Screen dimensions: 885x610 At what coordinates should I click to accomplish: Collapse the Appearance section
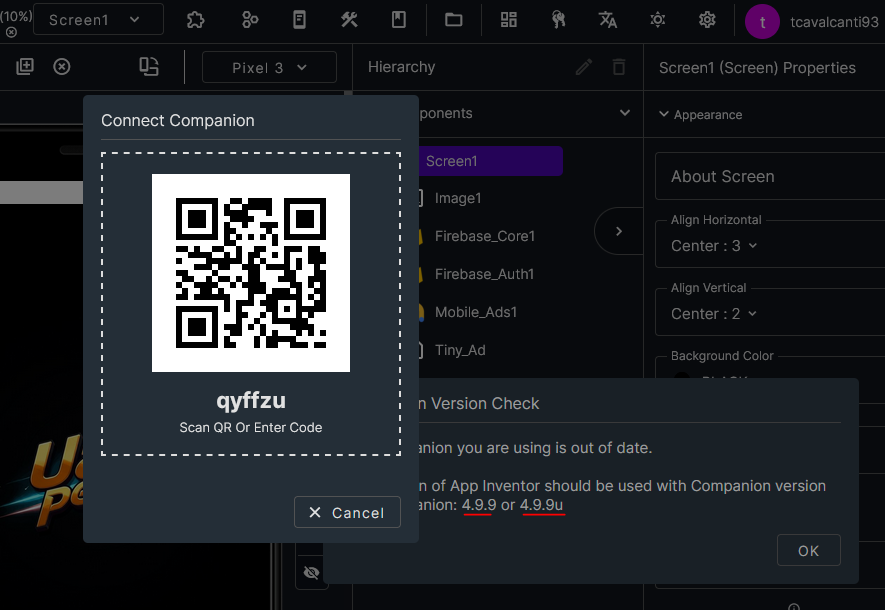(x=664, y=114)
